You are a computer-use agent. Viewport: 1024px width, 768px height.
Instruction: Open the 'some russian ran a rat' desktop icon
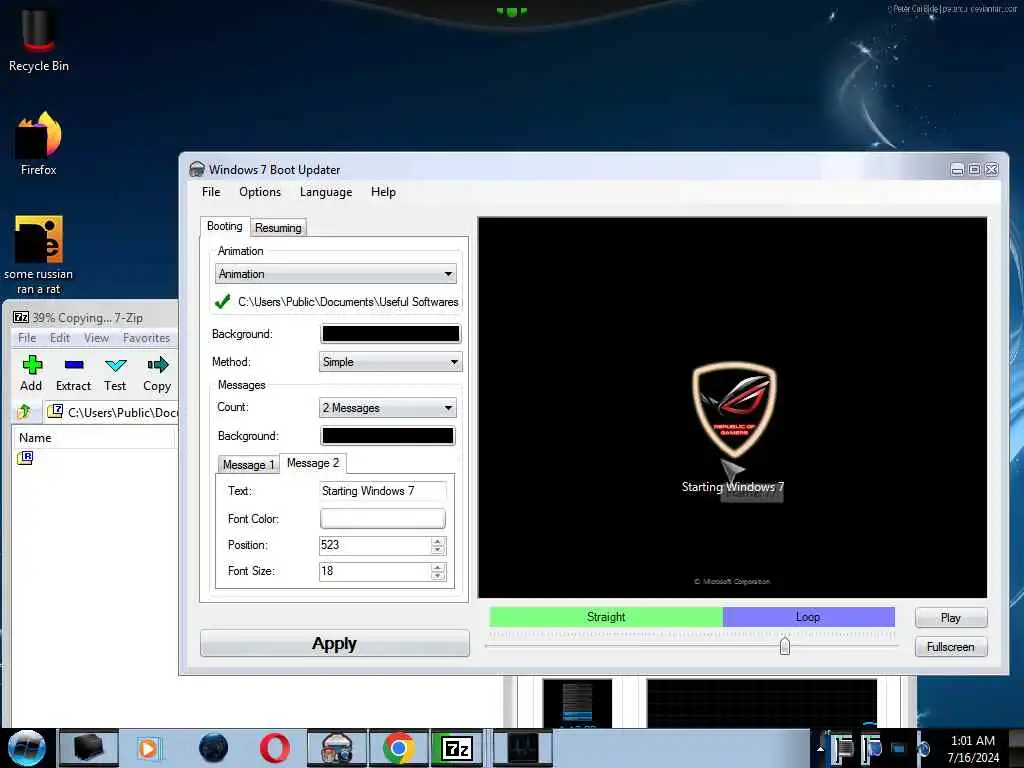(x=39, y=255)
